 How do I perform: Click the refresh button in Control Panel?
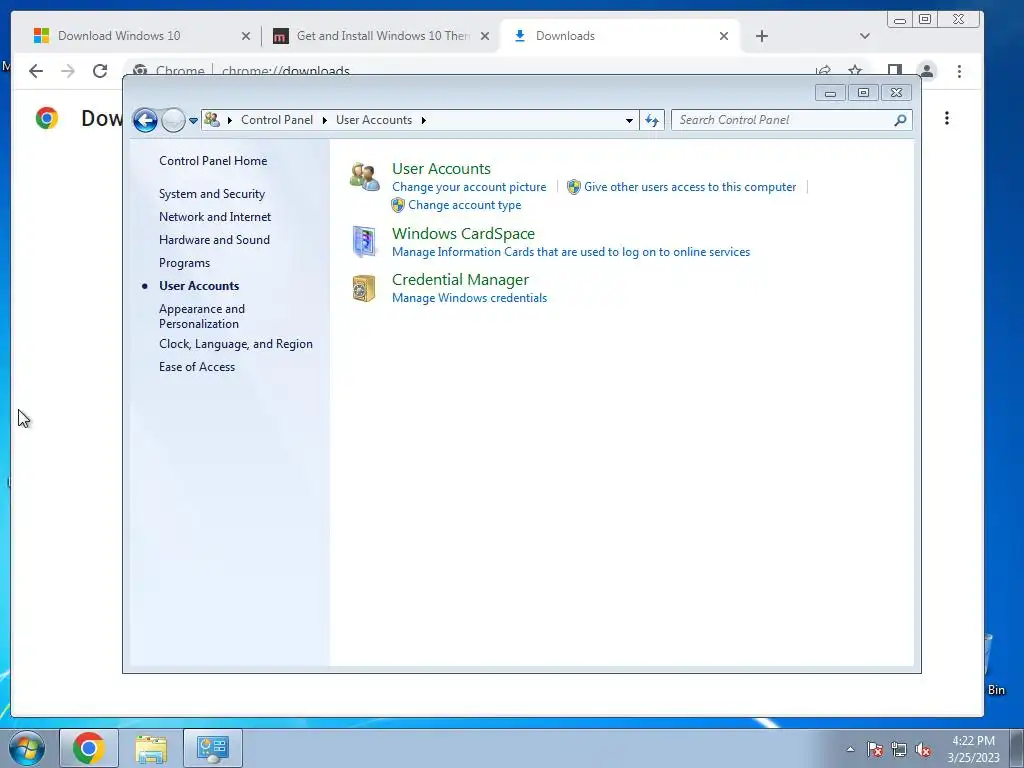(652, 120)
